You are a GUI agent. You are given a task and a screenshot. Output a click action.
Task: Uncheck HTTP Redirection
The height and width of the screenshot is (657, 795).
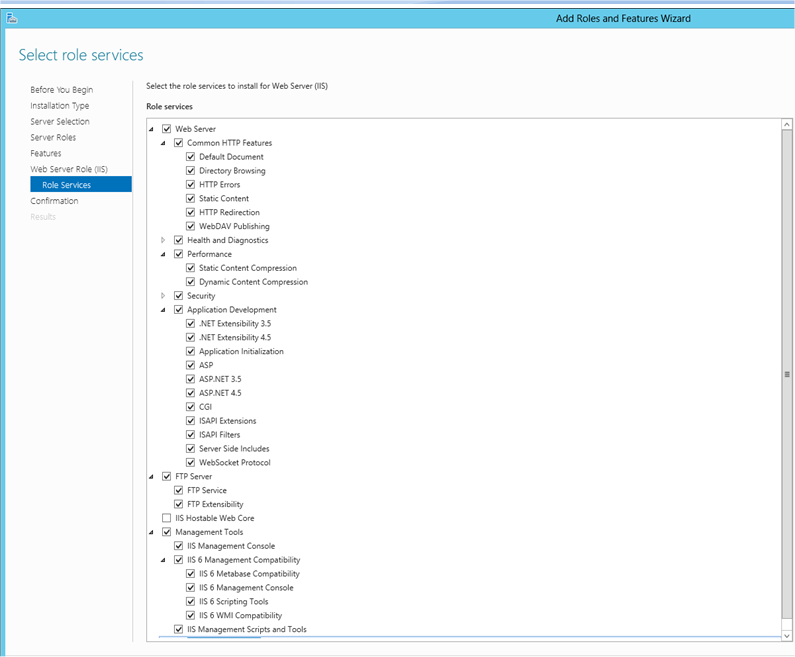click(x=191, y=212)
